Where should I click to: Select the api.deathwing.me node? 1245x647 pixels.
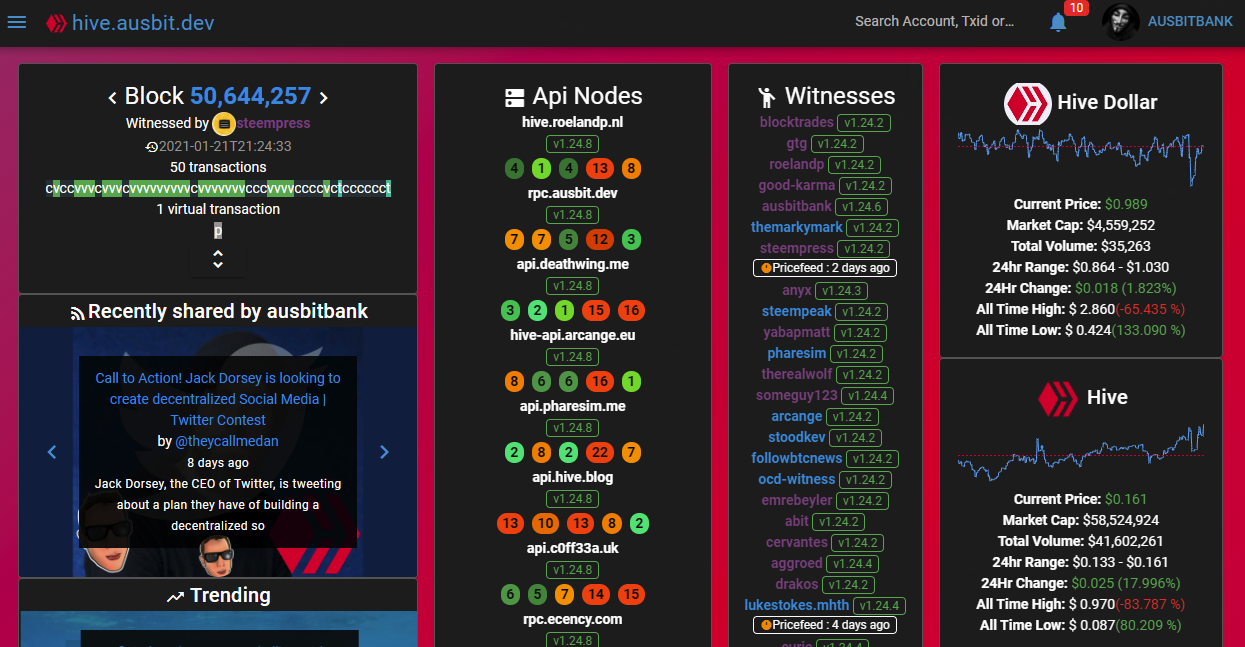pyautogui.click(x=573, y=264)
